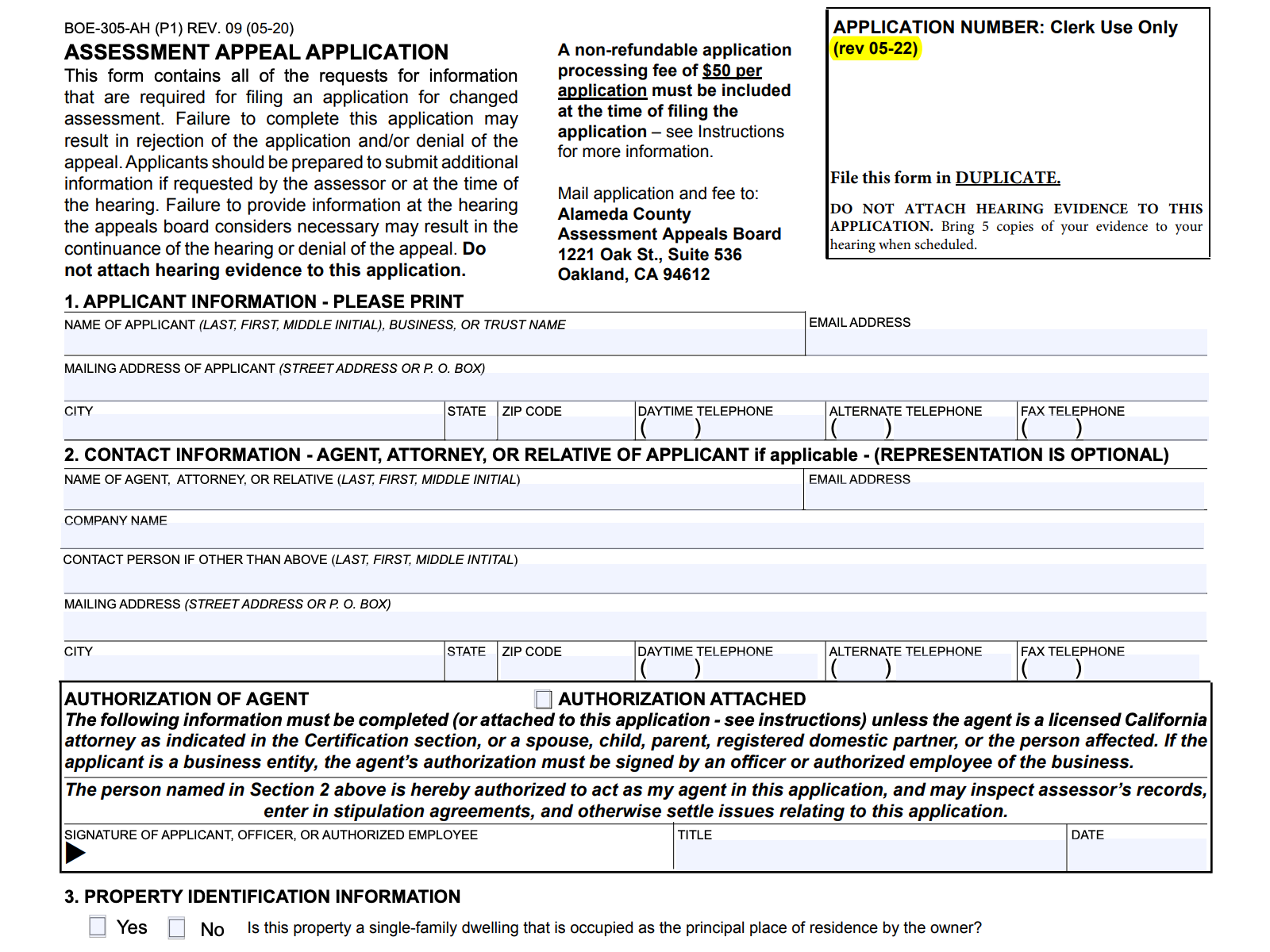Click the applicant Zip Code field
This screenshot has width=1270, height=952.
click(x=566, y=428)
